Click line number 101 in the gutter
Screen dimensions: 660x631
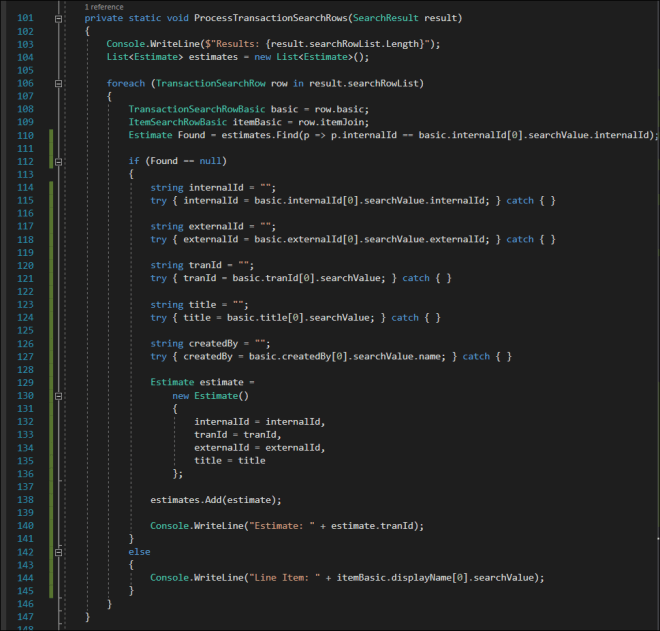click(26, 18)
